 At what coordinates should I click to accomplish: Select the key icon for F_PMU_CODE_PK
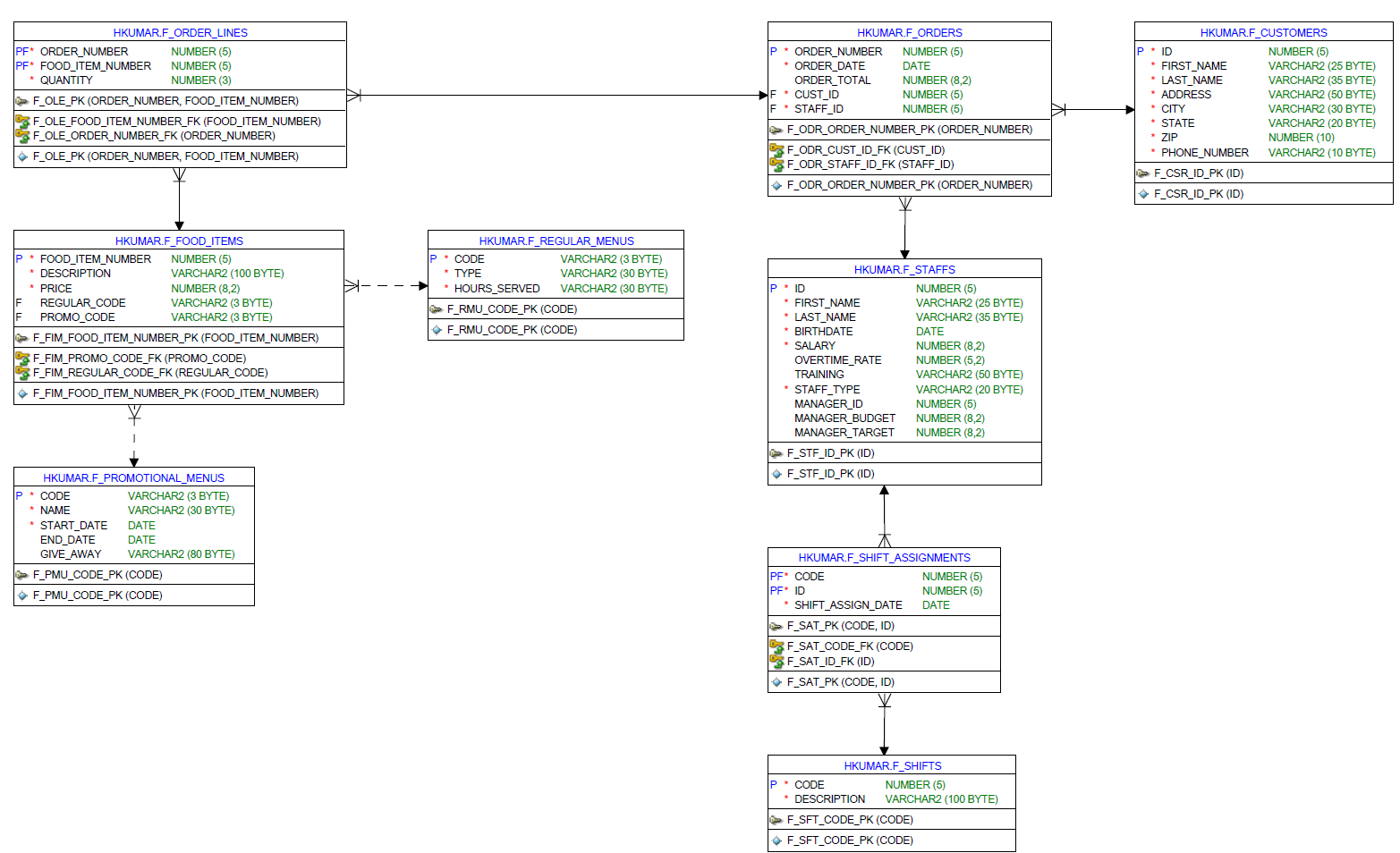click(22, 575)
